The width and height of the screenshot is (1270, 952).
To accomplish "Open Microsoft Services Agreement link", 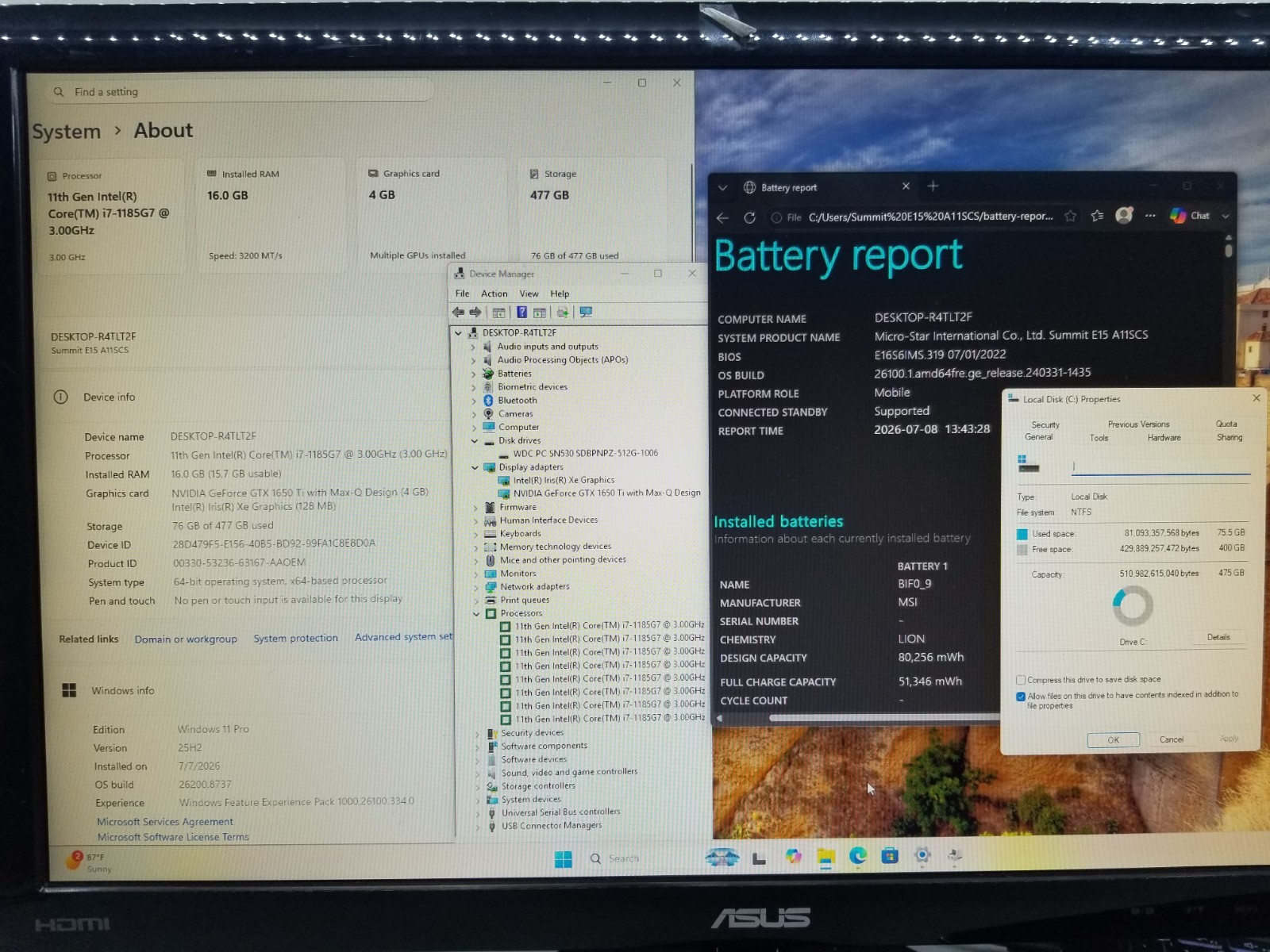I will (165, 822).
